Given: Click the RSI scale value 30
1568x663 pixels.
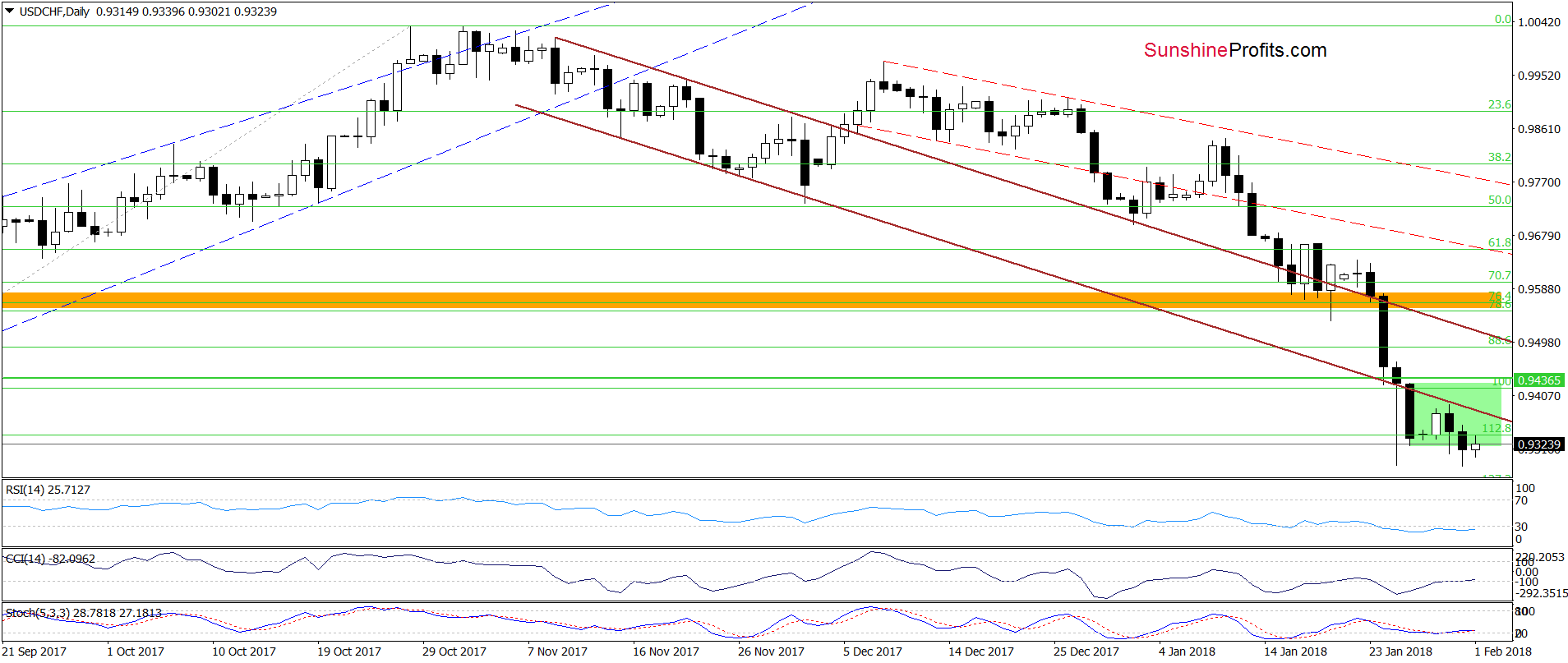Looking at the screenshot, I should point(1521,527).
